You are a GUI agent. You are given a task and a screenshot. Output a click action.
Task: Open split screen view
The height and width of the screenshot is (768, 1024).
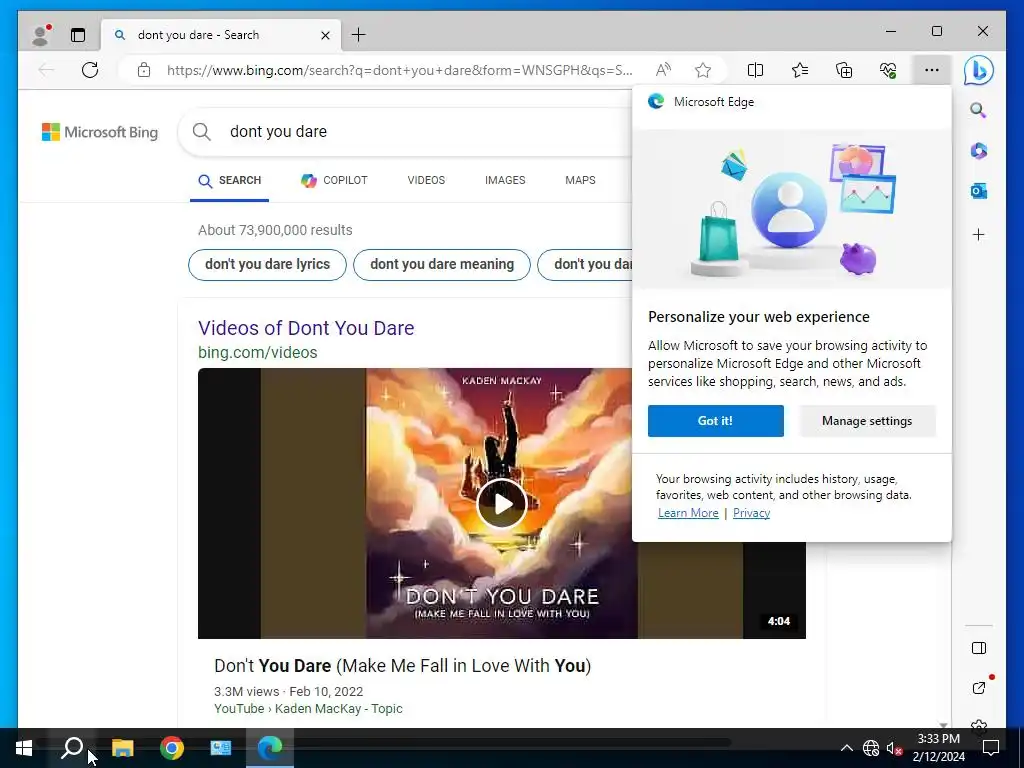755,70
